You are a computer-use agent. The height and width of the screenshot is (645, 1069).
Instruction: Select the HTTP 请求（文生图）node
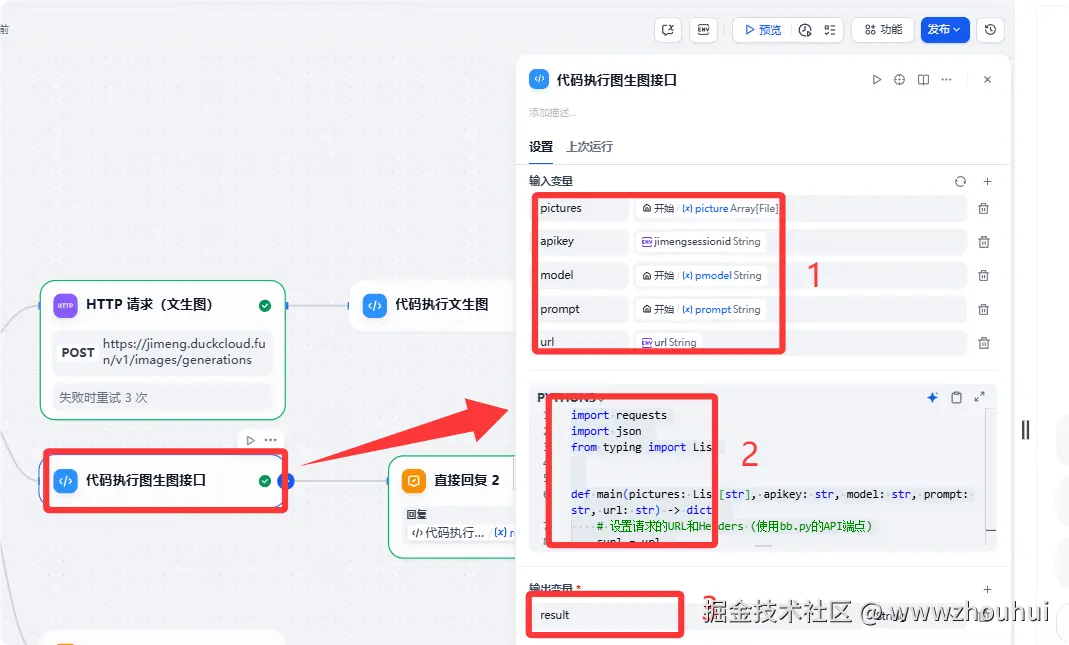coord(162,350)
